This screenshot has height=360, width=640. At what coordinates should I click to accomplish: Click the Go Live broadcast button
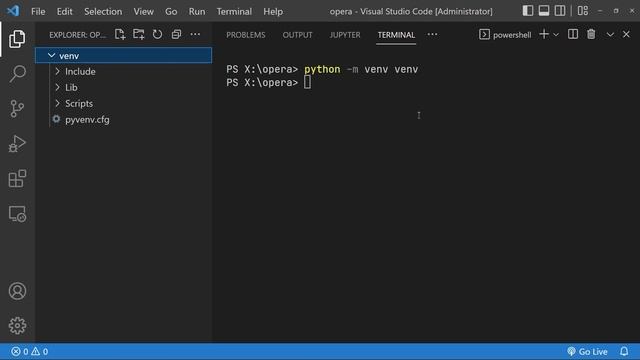[x=587, y=351]
